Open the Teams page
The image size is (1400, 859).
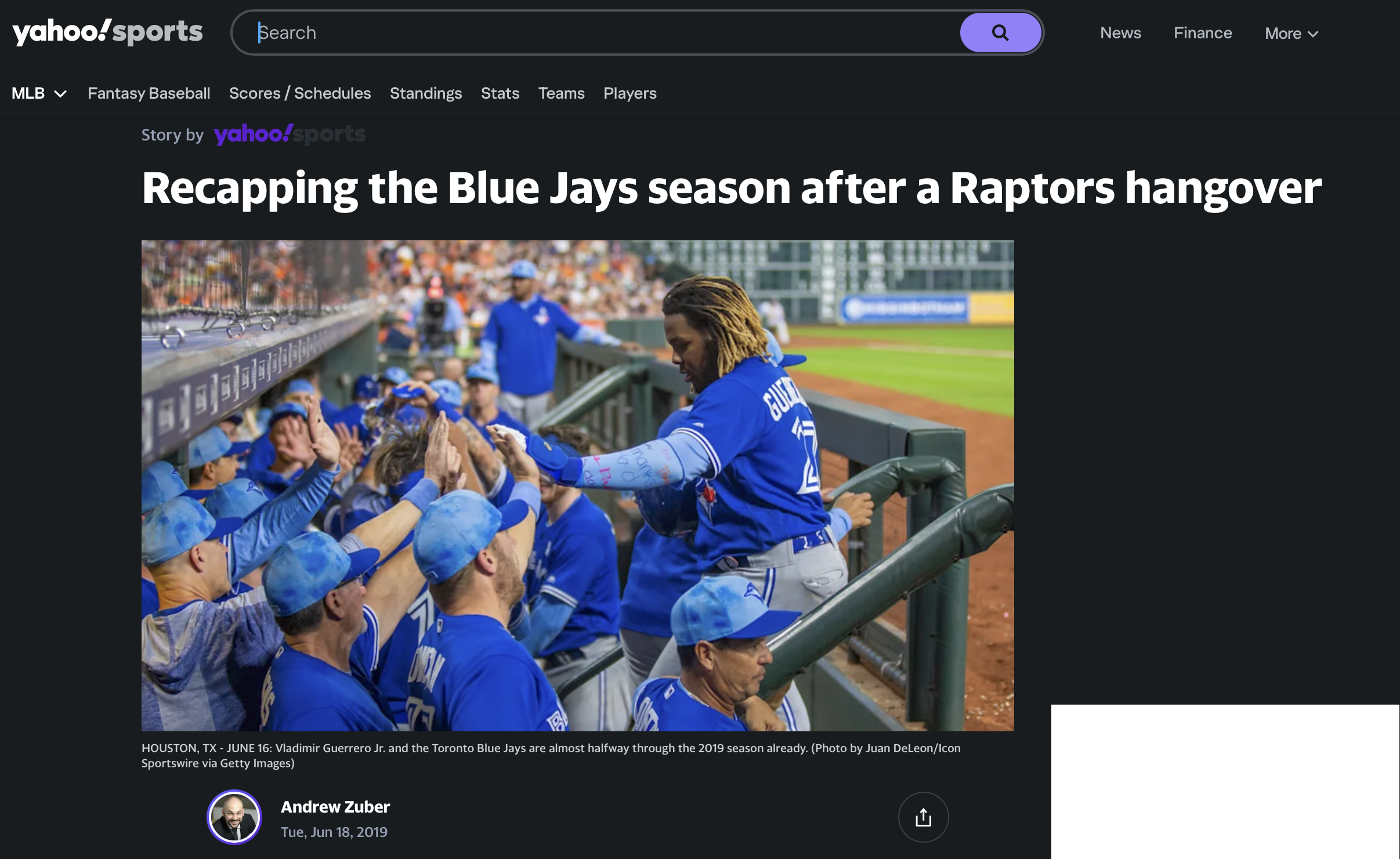(x=562, y=93)
